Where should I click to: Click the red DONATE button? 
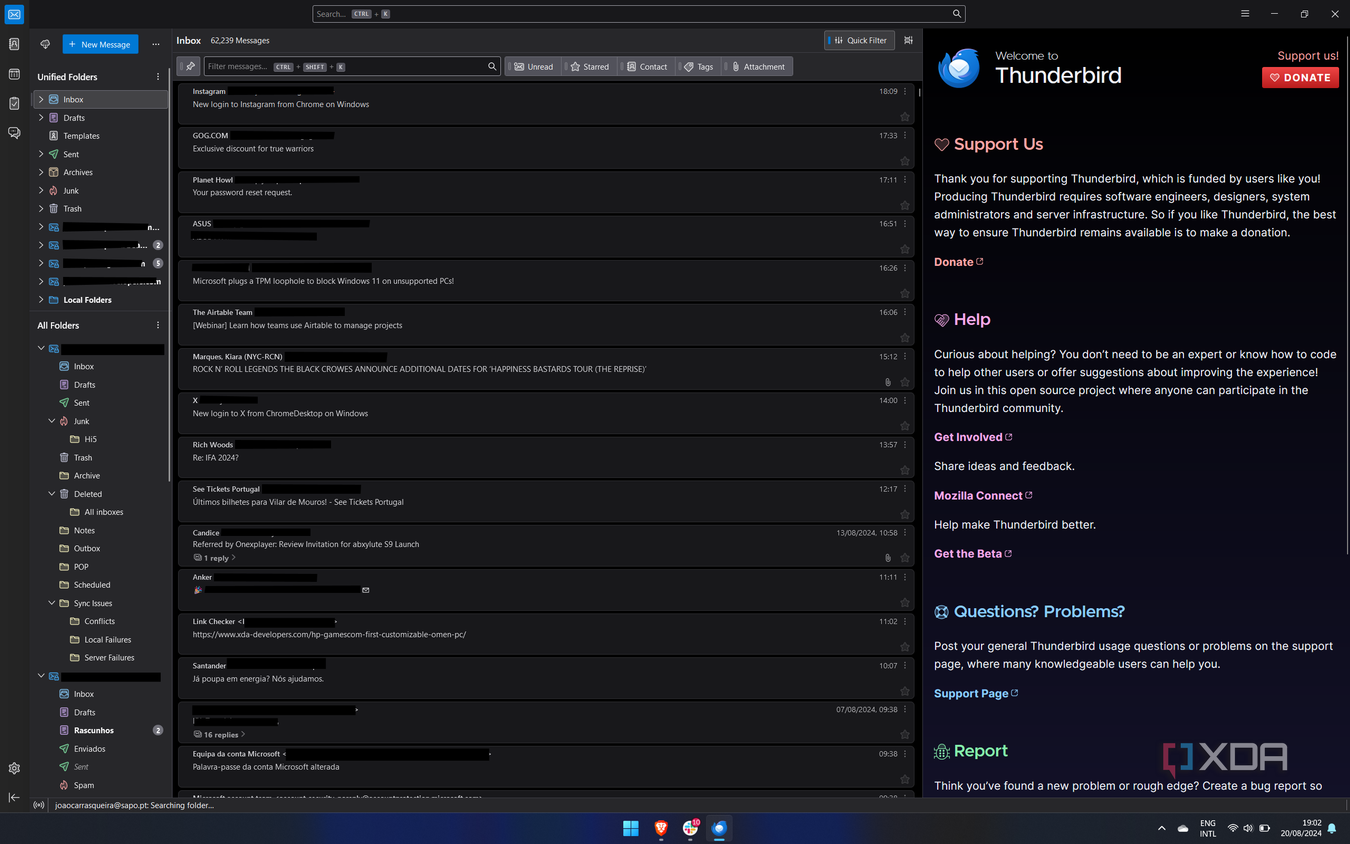coord(1300,77)
